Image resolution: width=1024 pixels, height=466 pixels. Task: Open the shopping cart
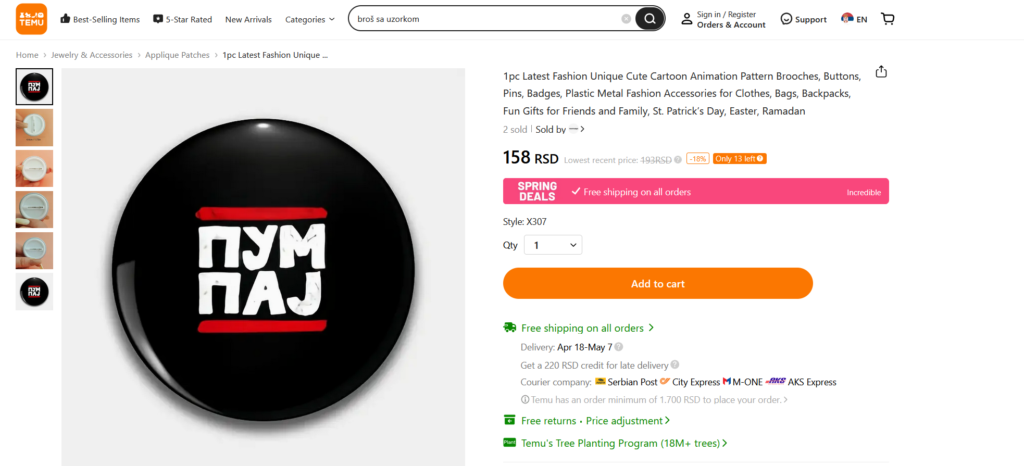[888, 19]
